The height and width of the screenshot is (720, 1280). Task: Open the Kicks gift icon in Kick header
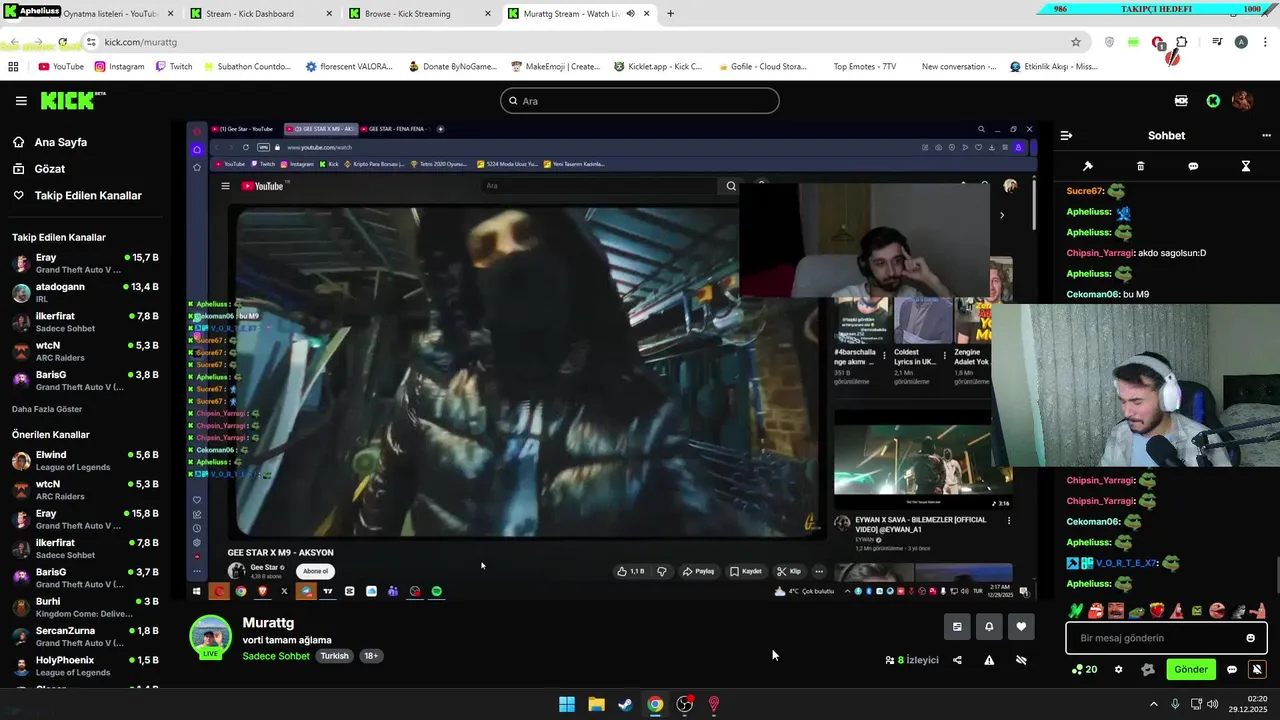click(1181, 101)
